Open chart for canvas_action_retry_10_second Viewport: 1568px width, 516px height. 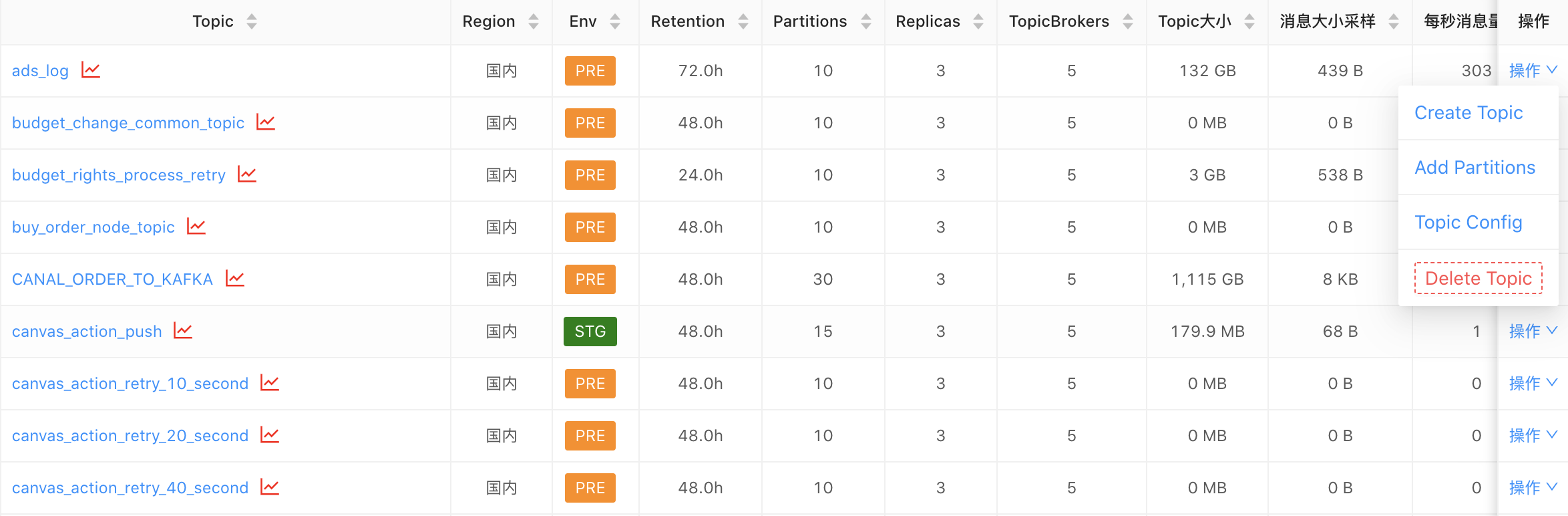(270, 383)
